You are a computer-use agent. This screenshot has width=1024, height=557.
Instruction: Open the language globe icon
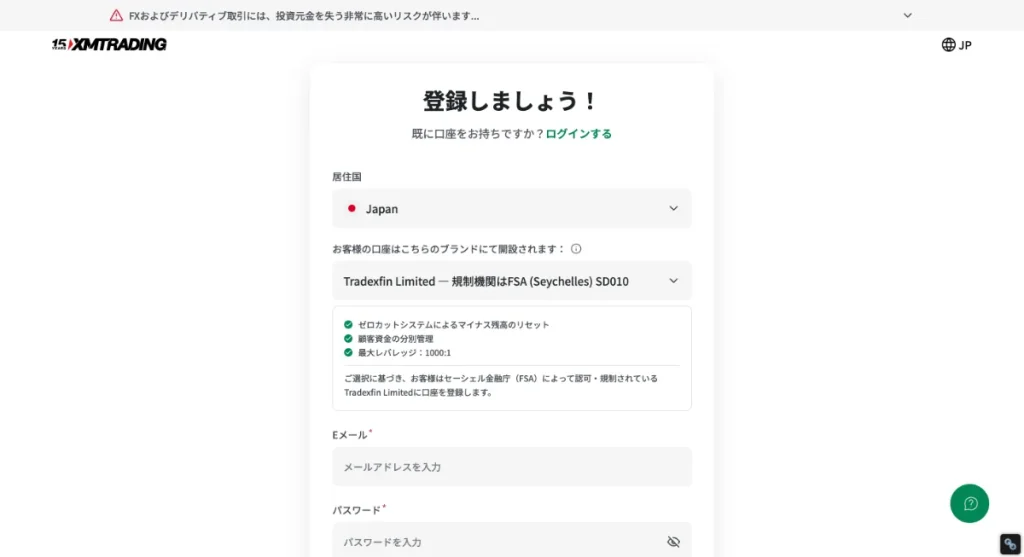[x=948, y=44]
